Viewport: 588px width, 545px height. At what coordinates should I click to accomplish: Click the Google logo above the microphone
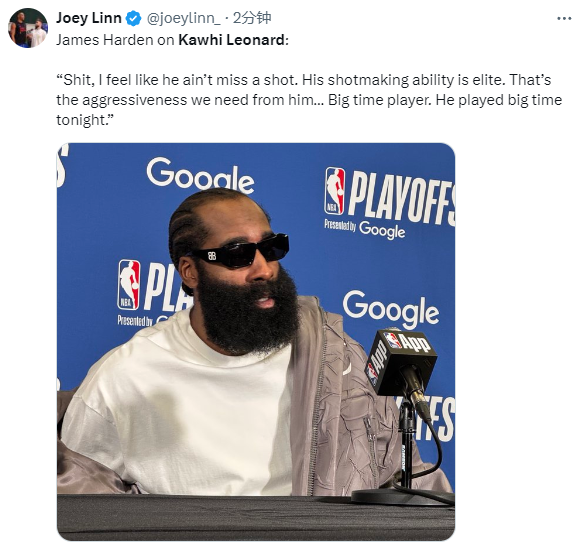point(391,309)
